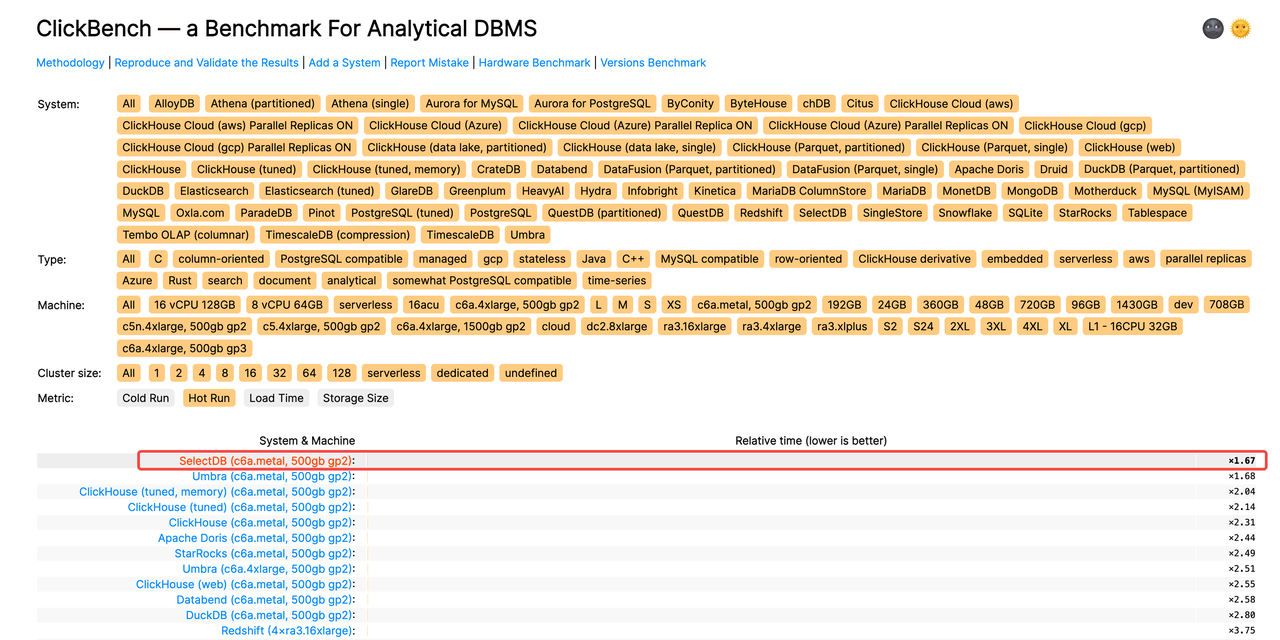This screenshot has height=640, width=1280.
Task: Open StarRocks (c6a.metal) result row
Action: [x=264, y=553]
